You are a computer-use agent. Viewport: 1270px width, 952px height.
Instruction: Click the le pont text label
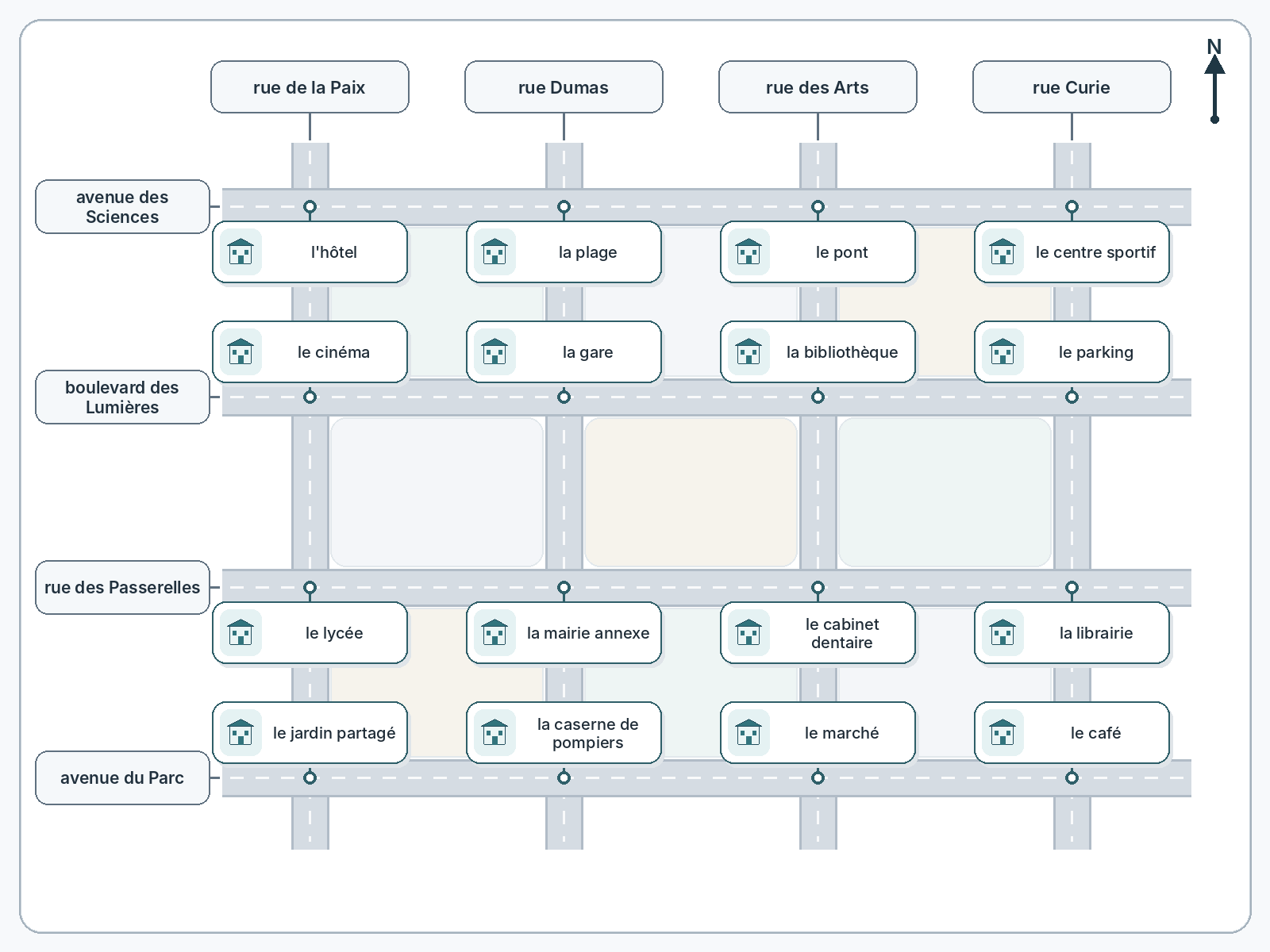click(x=842, y=252)
